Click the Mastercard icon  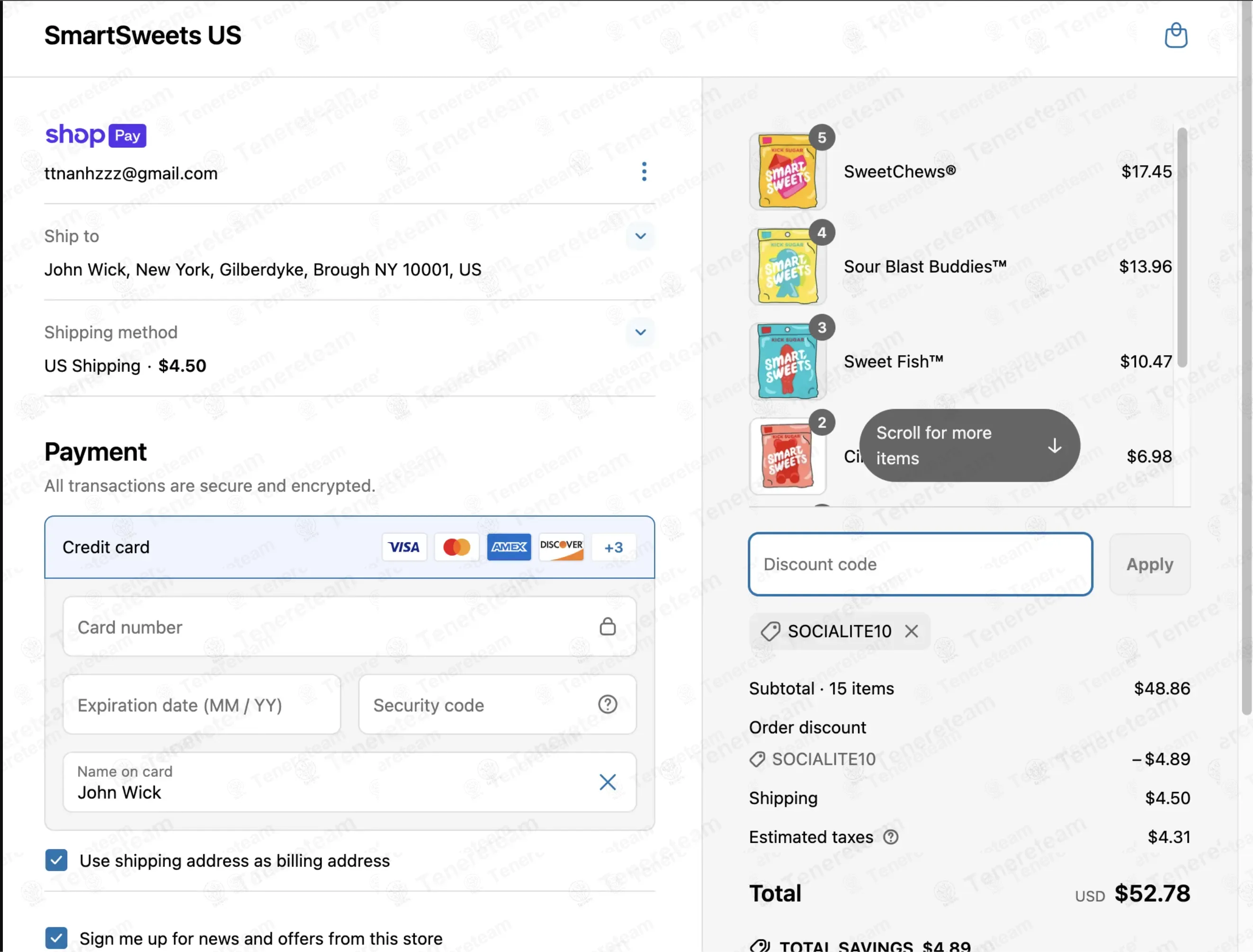[456, 547]
